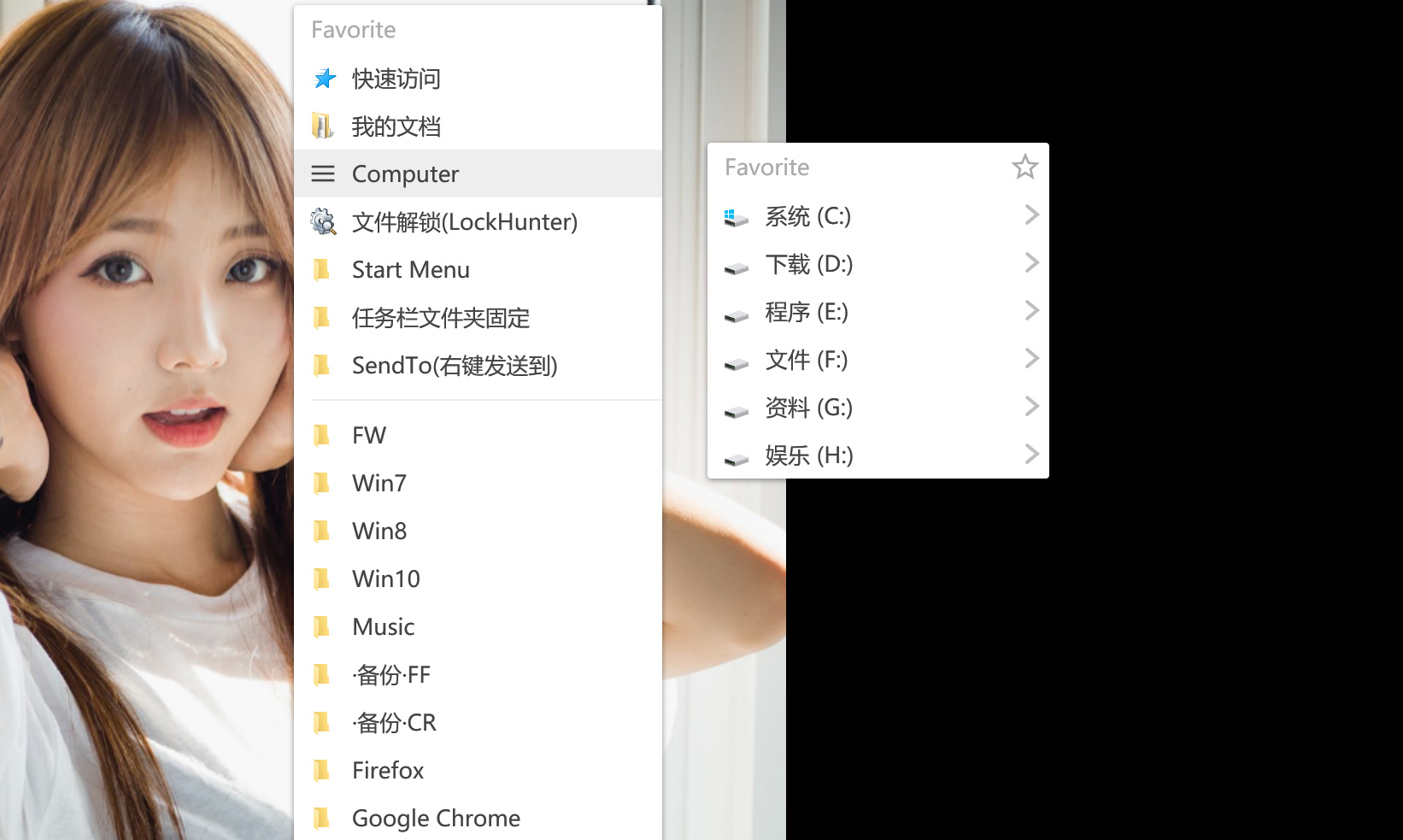
Task: Open the Firefox folder entry
Action: [478, 771]
